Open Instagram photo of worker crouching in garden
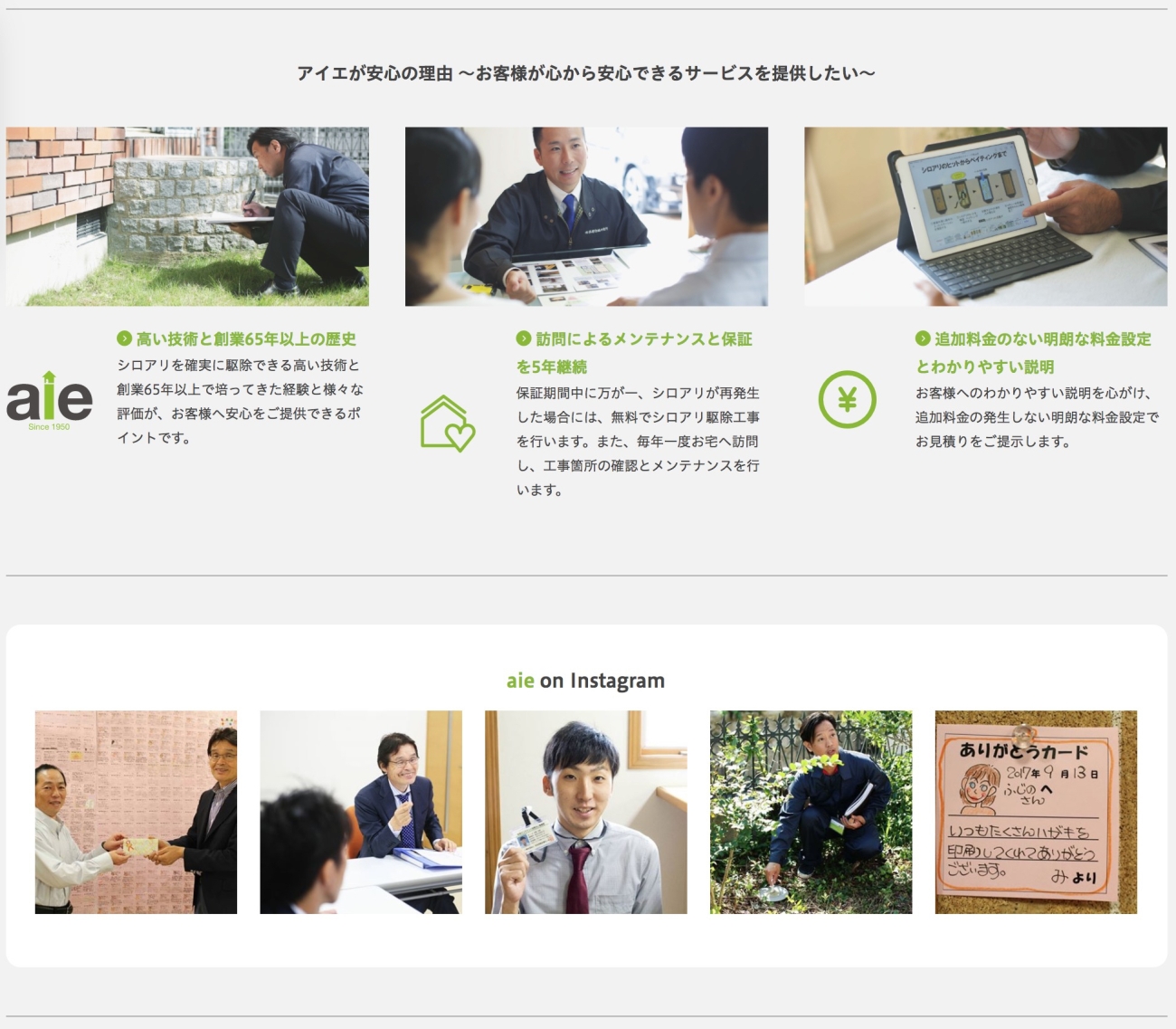The image size is (1176, 1029). (811, 812)
